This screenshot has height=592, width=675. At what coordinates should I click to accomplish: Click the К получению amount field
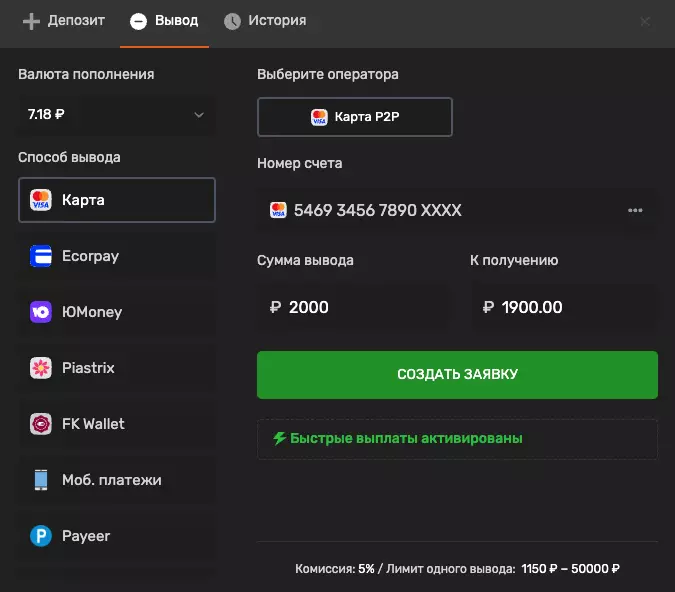click(565, 307)
